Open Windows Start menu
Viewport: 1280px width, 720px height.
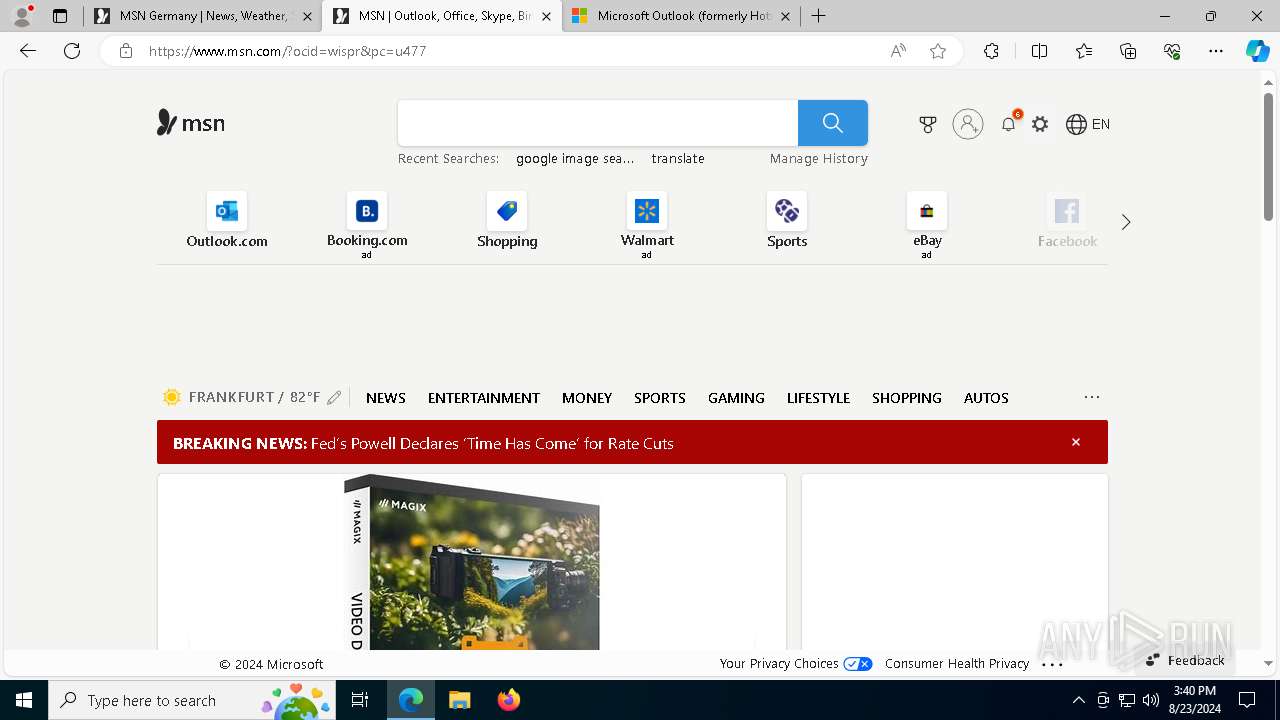coord(24,700)
